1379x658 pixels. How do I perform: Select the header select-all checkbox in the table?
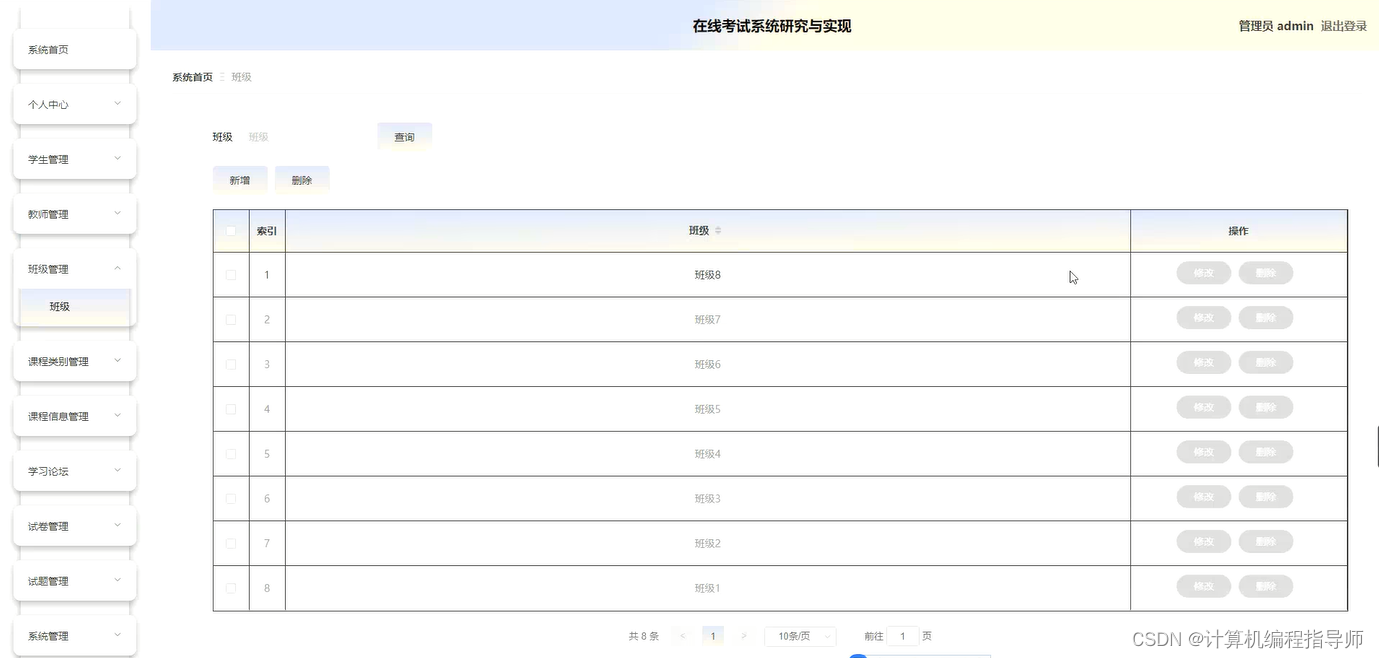[x=231, y=230]
